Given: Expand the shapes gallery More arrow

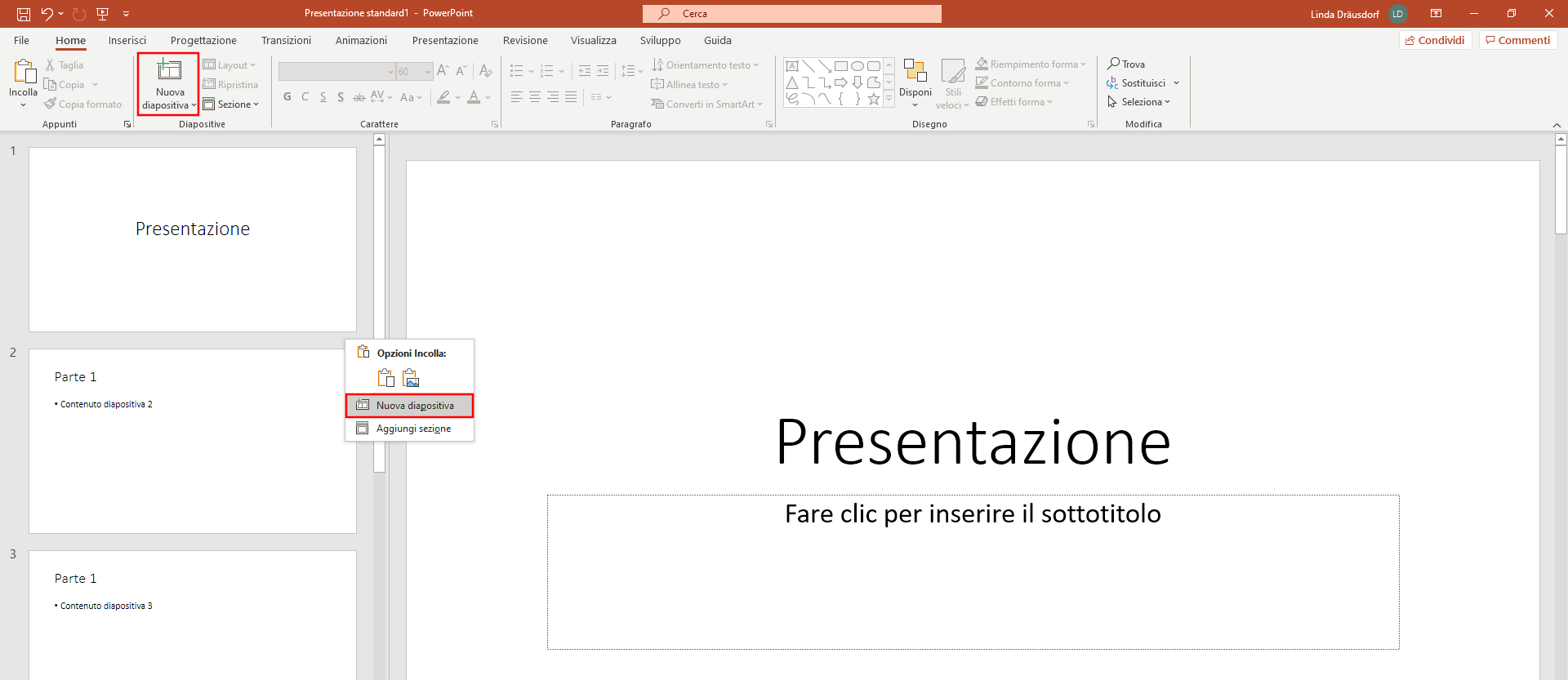Looking at the screenshot, I should [x=889, y=98].
